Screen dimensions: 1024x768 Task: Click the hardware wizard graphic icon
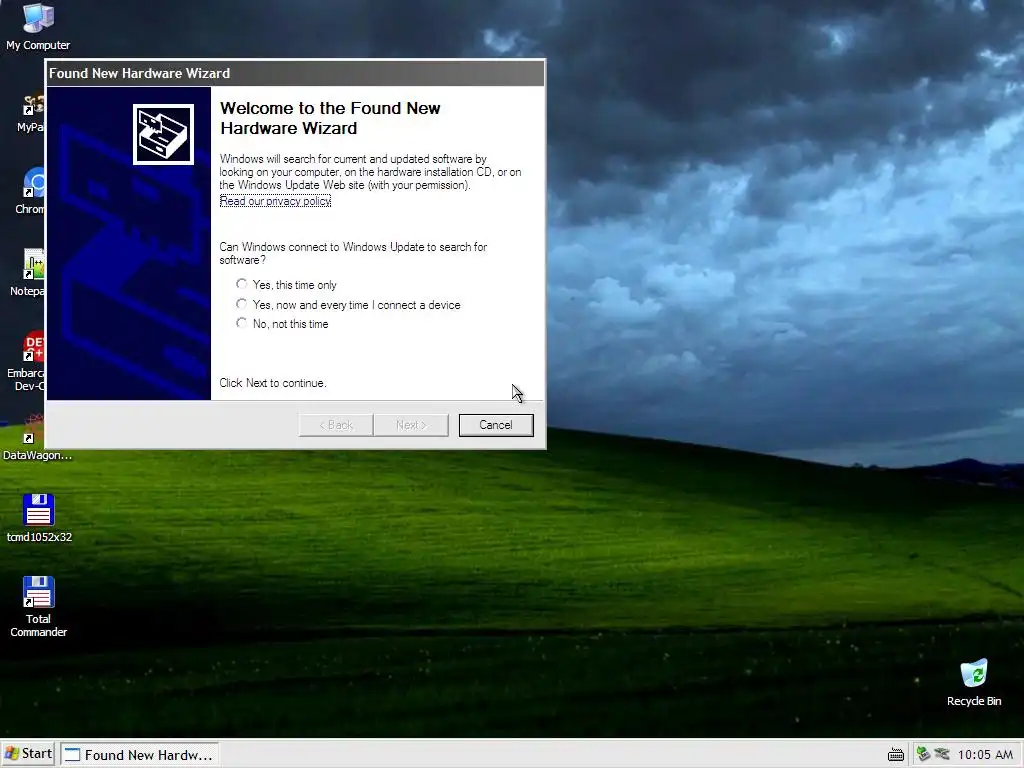click(163, 135)
